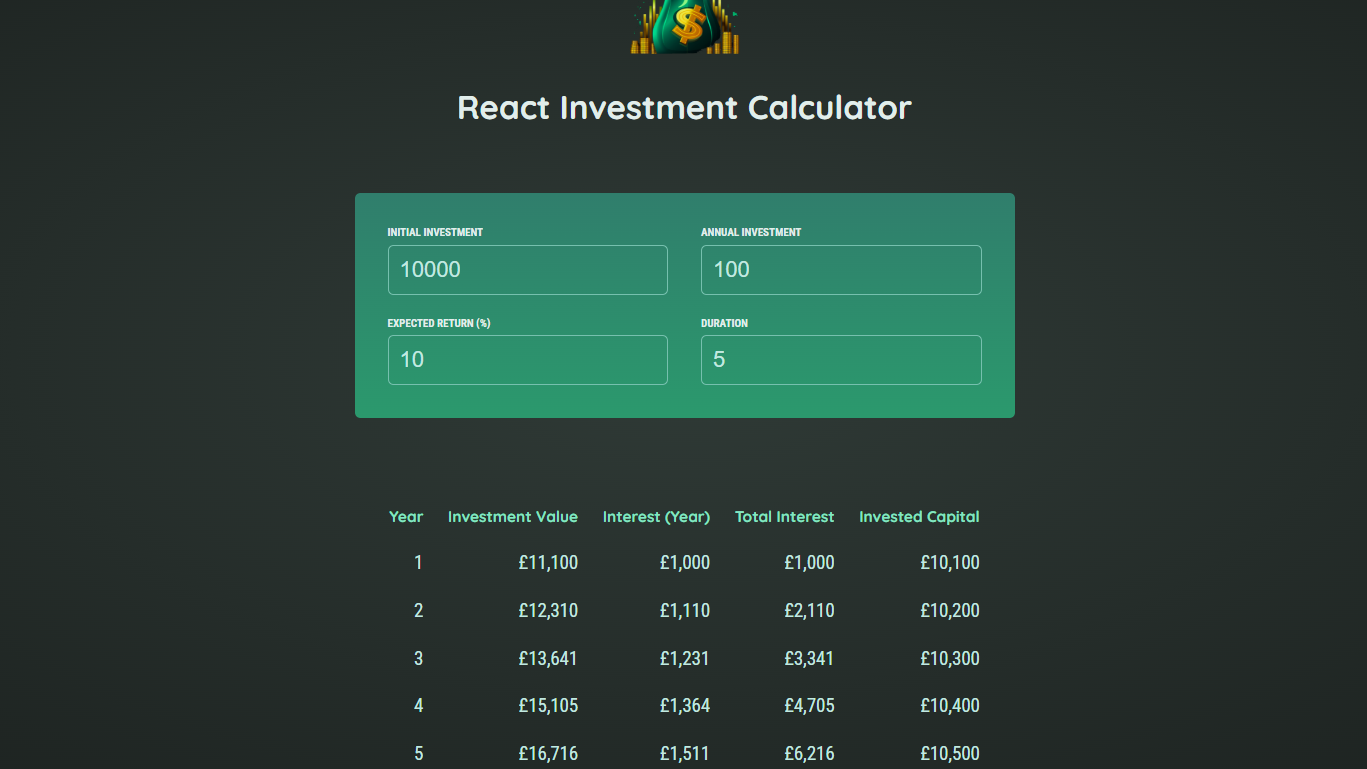The image size is (1367, 769).
Task: Click the £3,341 total interest cell
Action: pos(809,659)
